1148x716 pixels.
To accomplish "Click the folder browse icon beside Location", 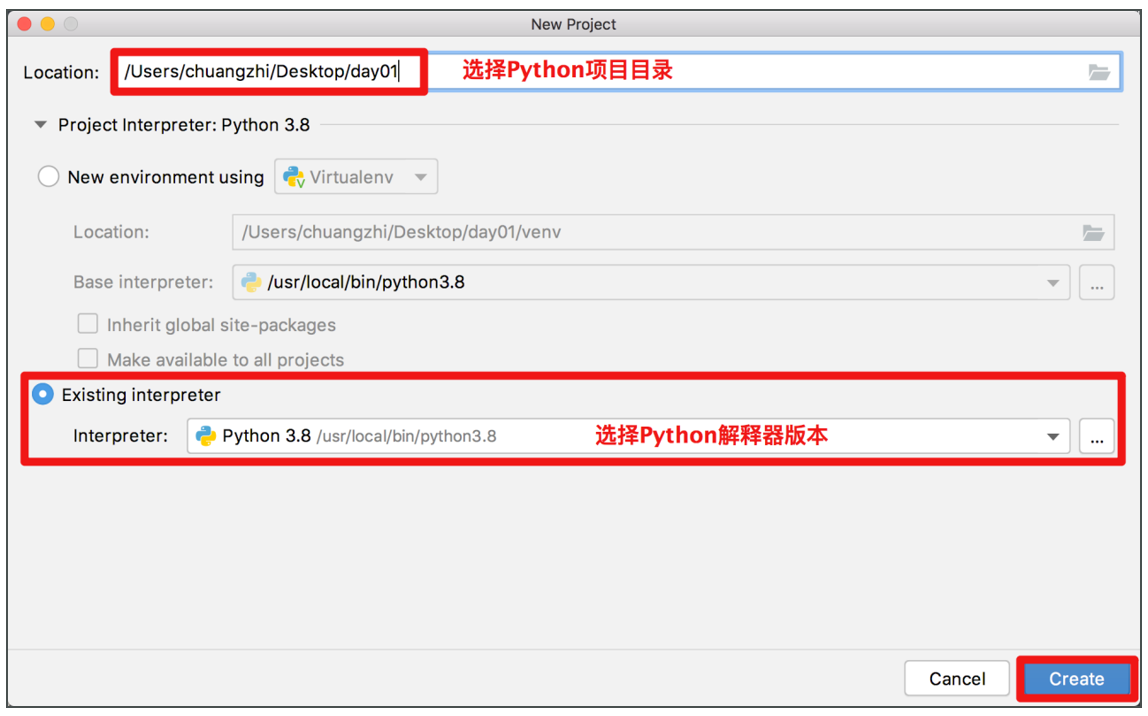I will click(1100, 71).
